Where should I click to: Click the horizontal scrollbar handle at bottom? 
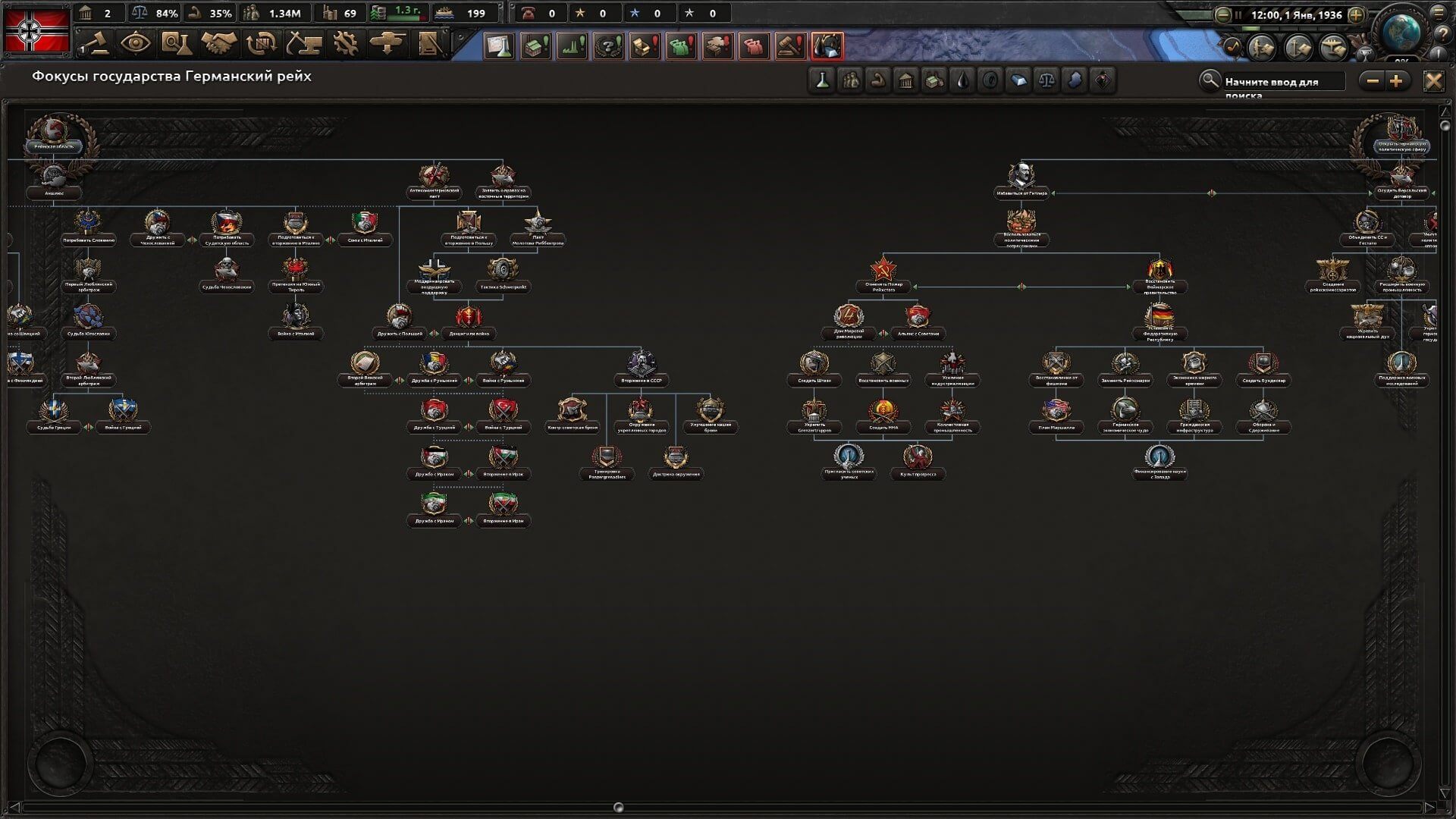(618, 808)
